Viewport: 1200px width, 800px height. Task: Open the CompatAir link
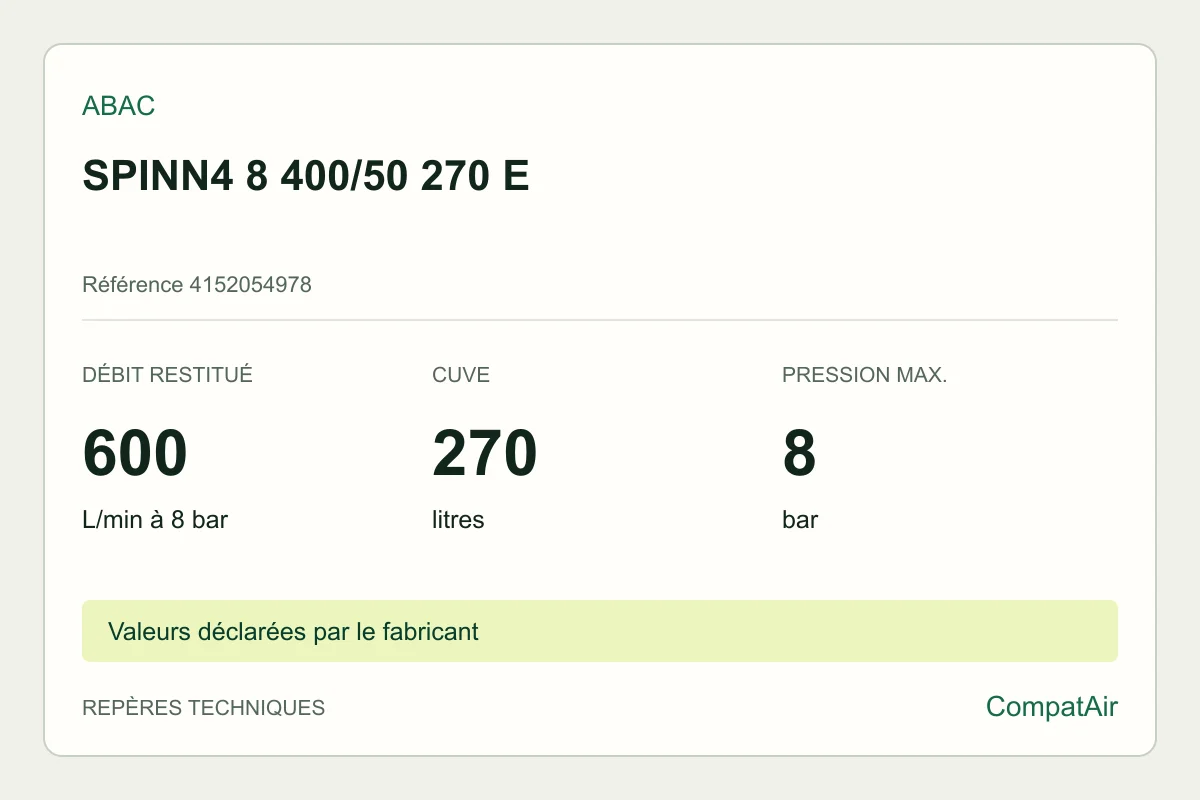click(1052, 707)
